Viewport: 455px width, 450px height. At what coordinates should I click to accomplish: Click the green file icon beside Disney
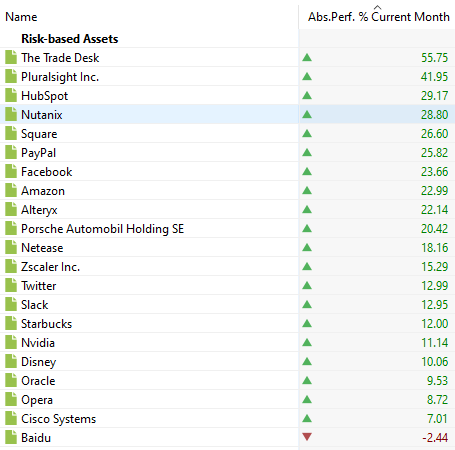(x=11, y=361)
